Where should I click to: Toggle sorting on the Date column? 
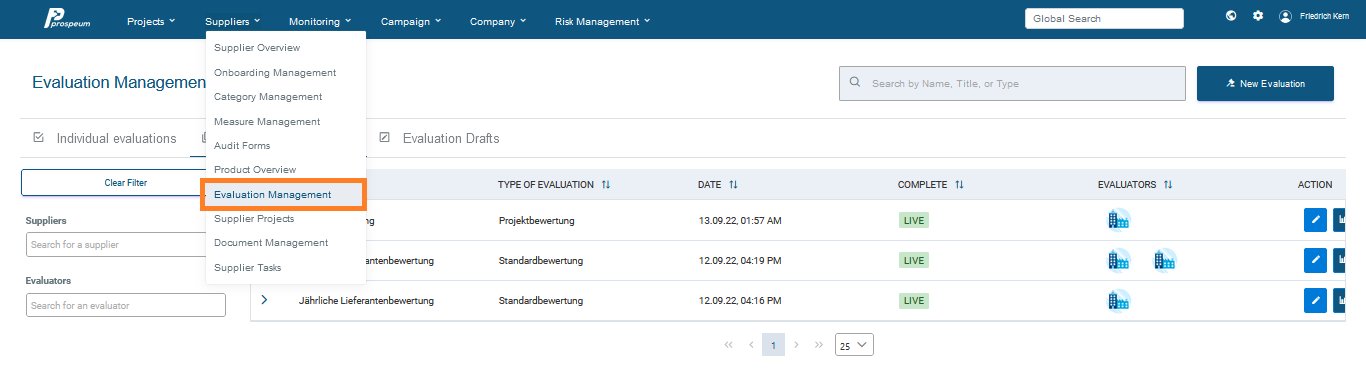click(x=733, y=185)
